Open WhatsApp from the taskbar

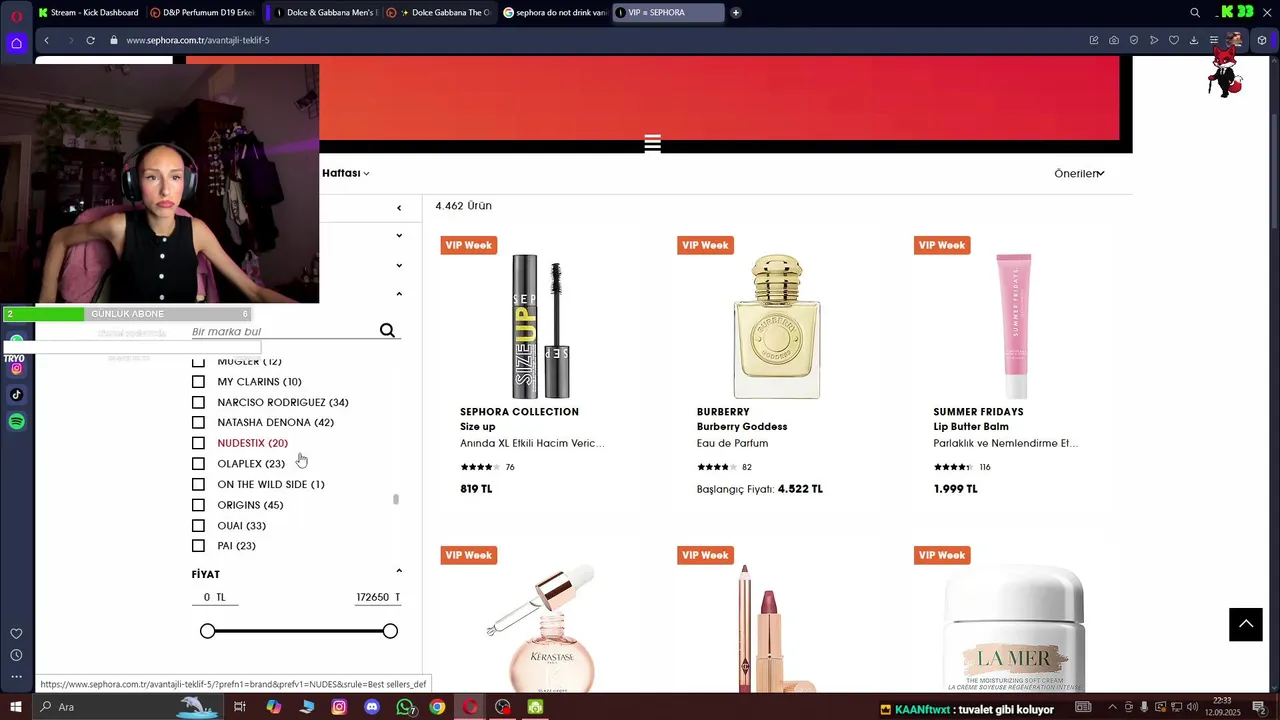pyautogui.click(x=405, y=707)
